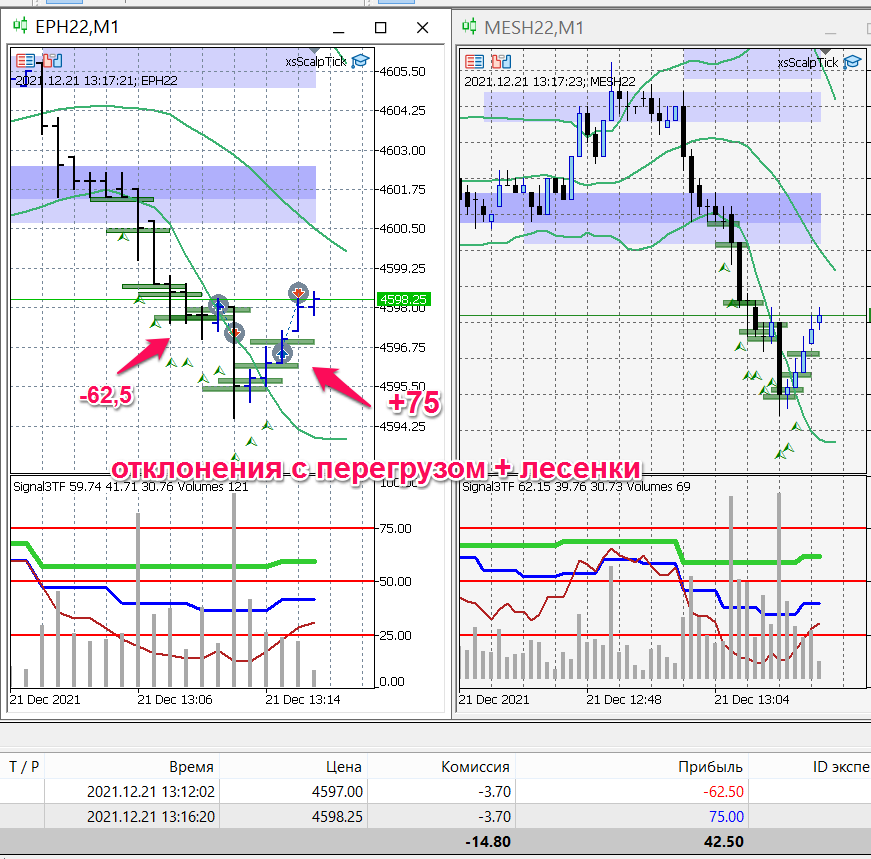Viewport: 871px width, 859px height.
Task: Click the 75.00 level label in EPH22 indicator scale
Action: point(395,528)
